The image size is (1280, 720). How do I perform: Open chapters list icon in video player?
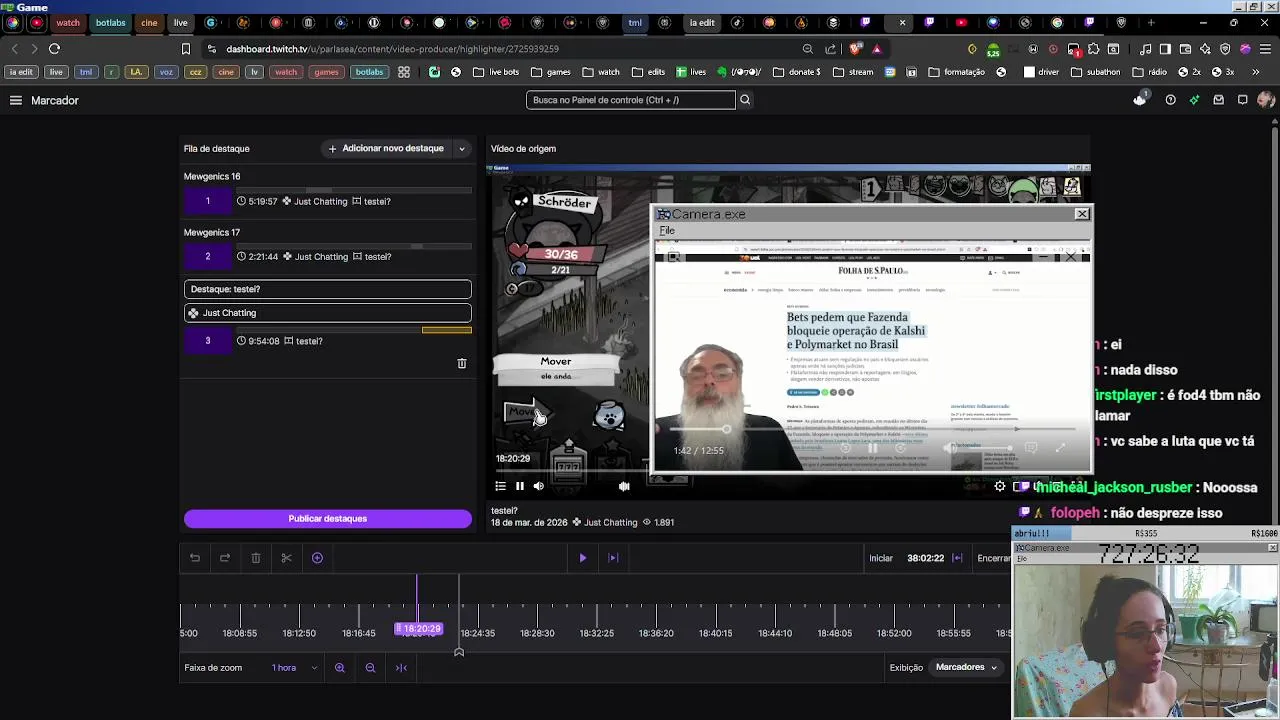(501, 486)
